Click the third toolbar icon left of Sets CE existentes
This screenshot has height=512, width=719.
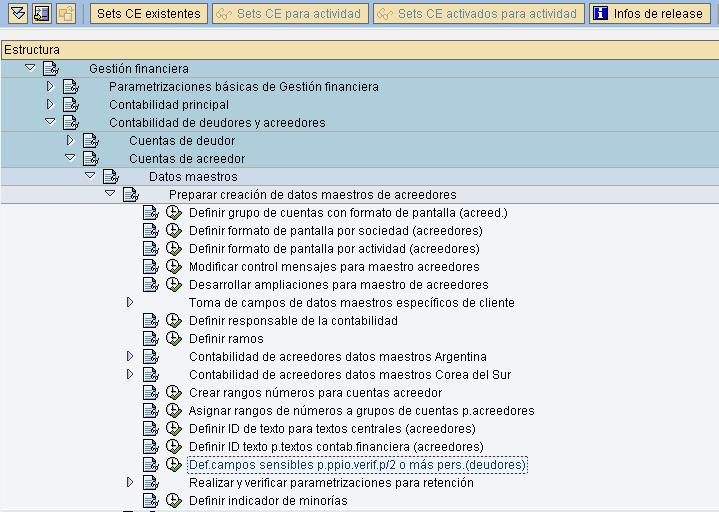(66, 13)
